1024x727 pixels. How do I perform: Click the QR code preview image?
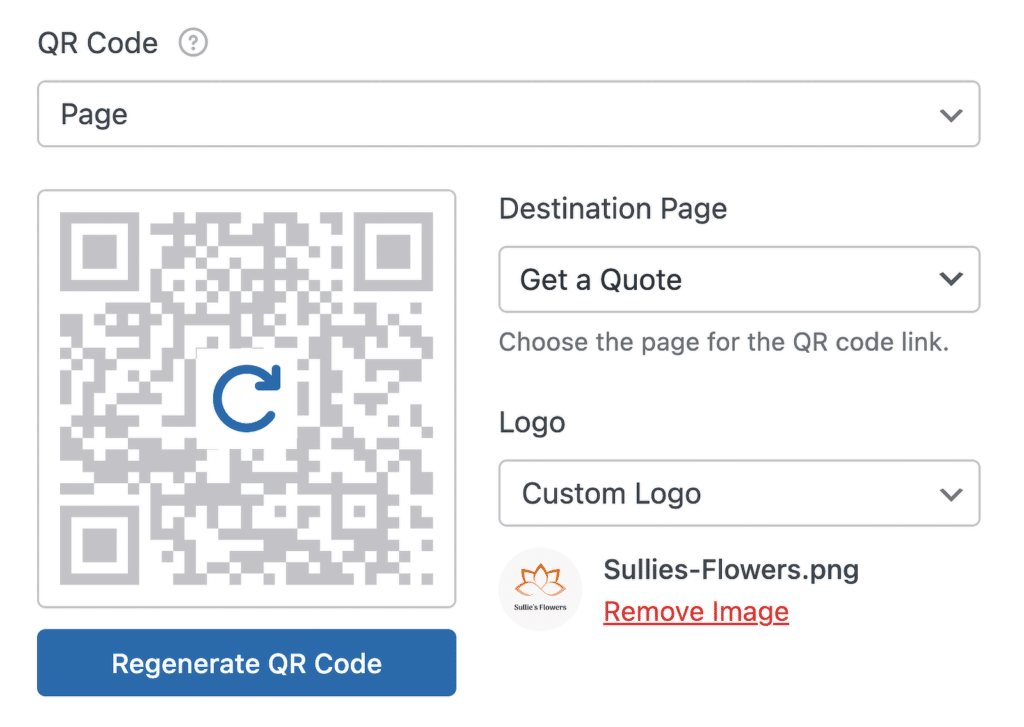click(x=247, y=398)
